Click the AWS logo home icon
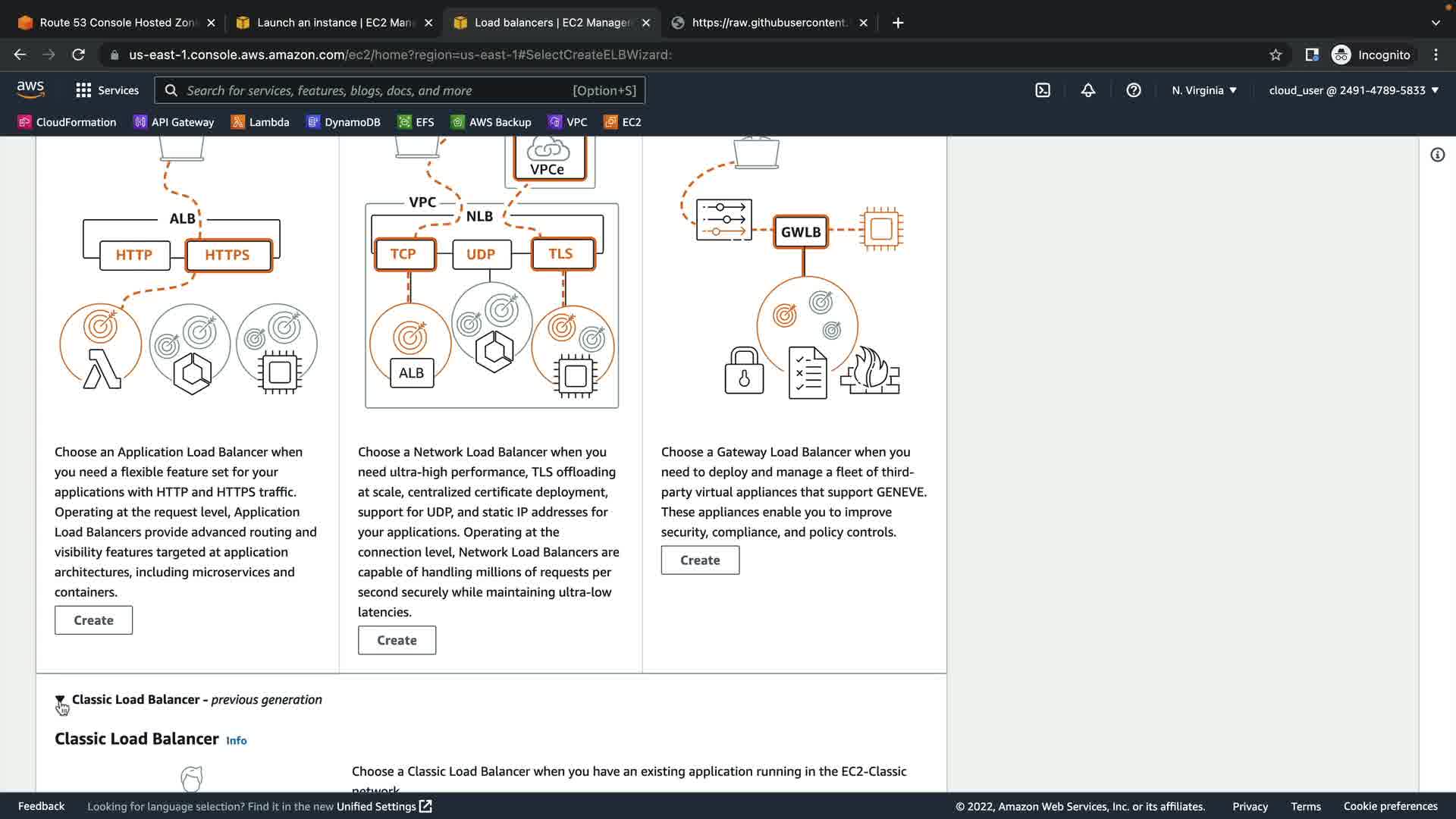 coord(30,89)
